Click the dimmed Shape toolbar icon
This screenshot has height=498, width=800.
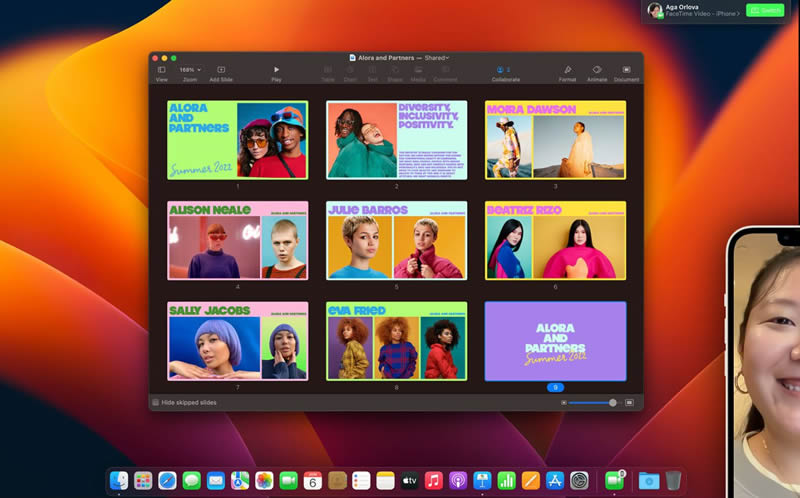395,70
